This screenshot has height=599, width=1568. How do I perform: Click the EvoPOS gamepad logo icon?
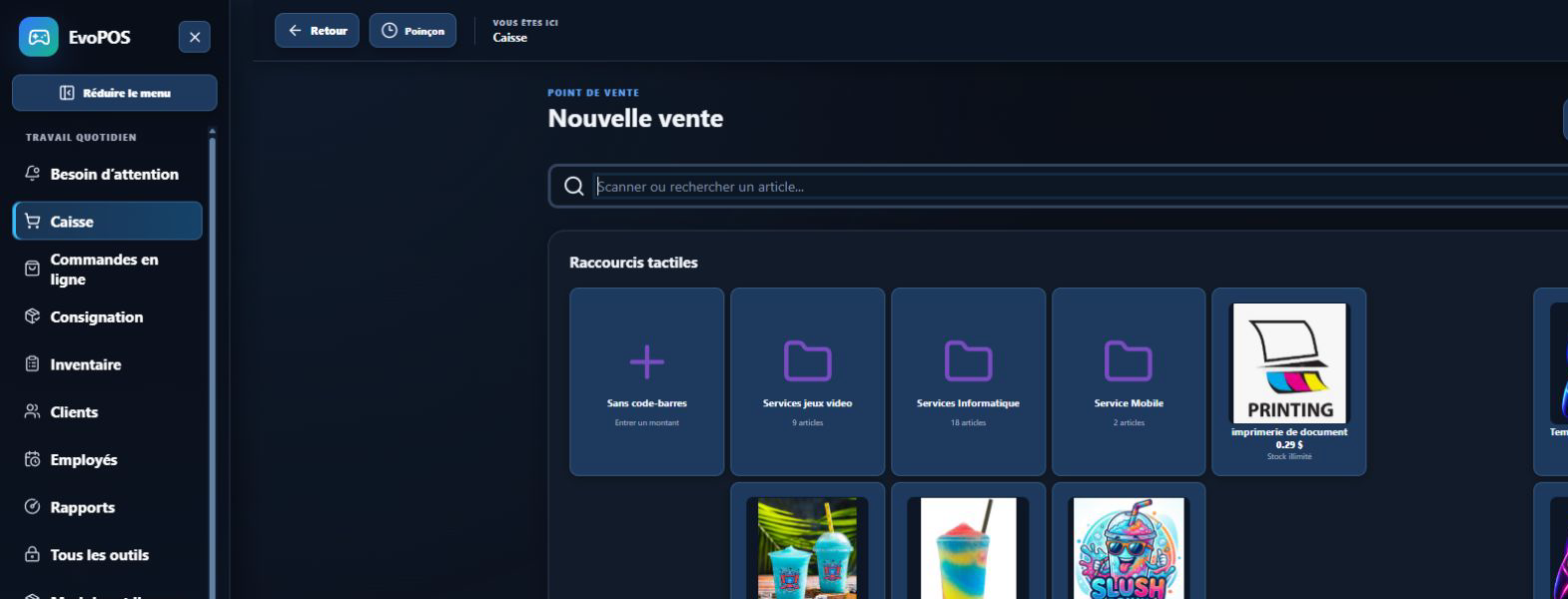coord(39,37)
